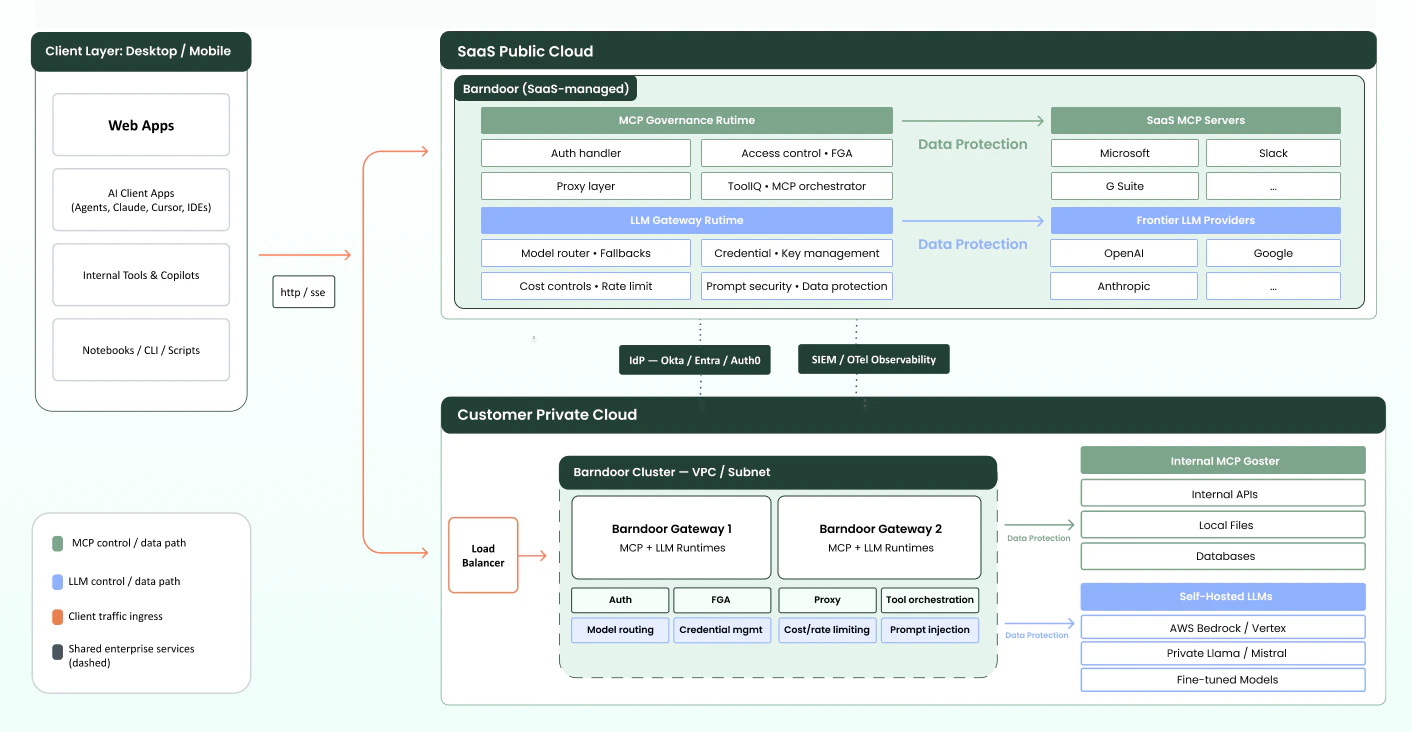The height and width of the screenshot is (732, 1412).
Task: Select the Web Apps box
Action: [141, 125]
